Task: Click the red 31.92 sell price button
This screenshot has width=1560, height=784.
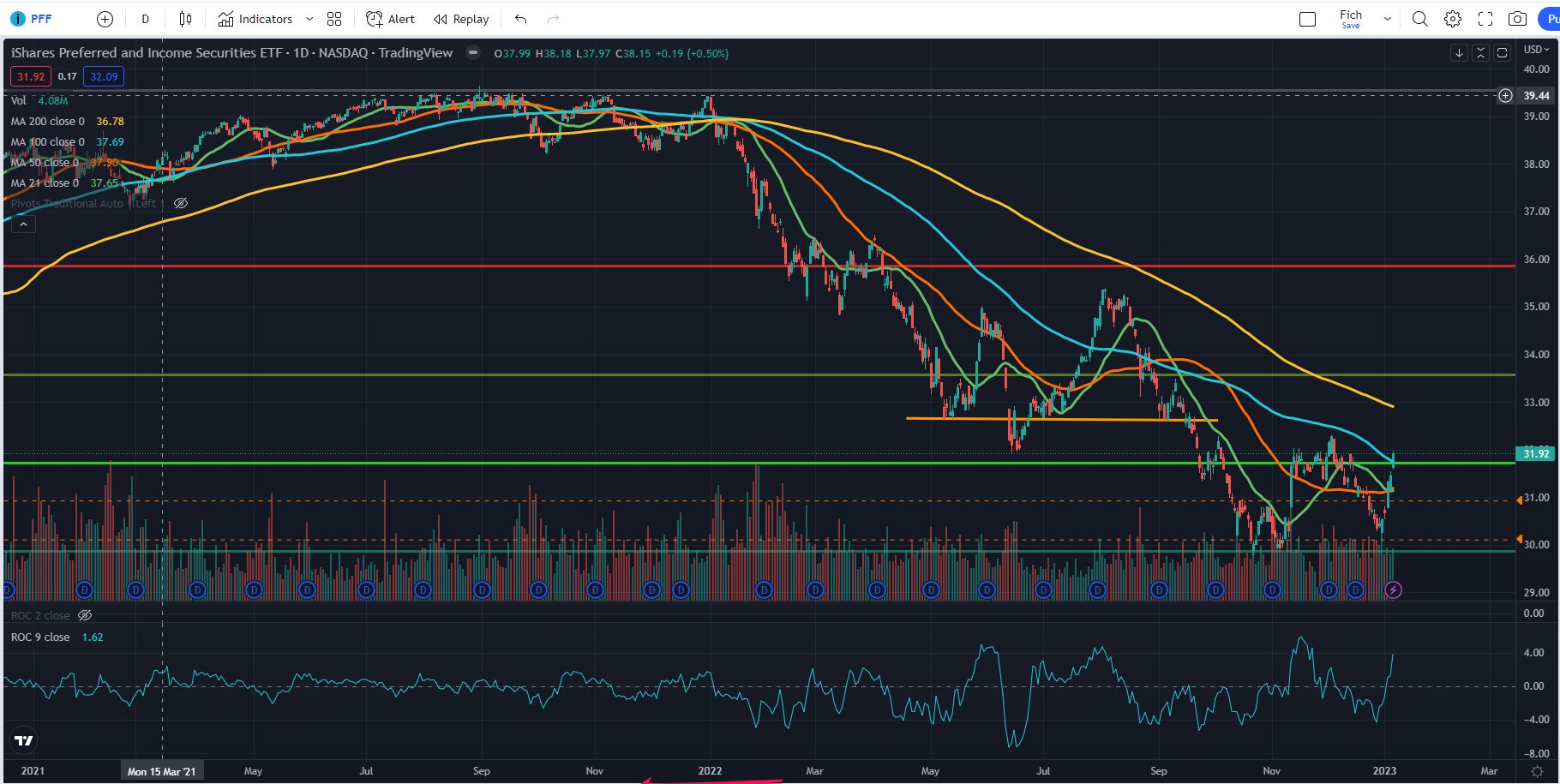Action: click(31, 76)
